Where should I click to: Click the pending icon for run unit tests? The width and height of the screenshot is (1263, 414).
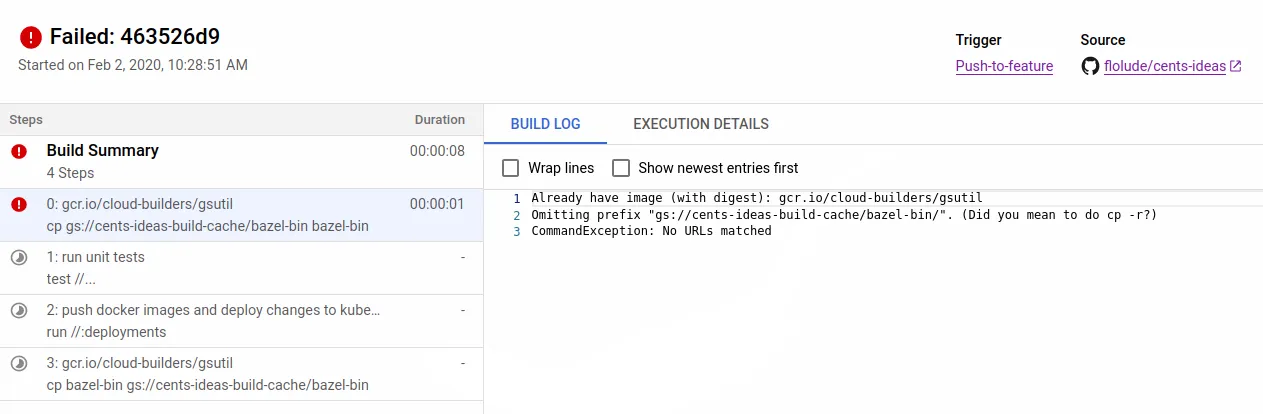pos(19,258)
